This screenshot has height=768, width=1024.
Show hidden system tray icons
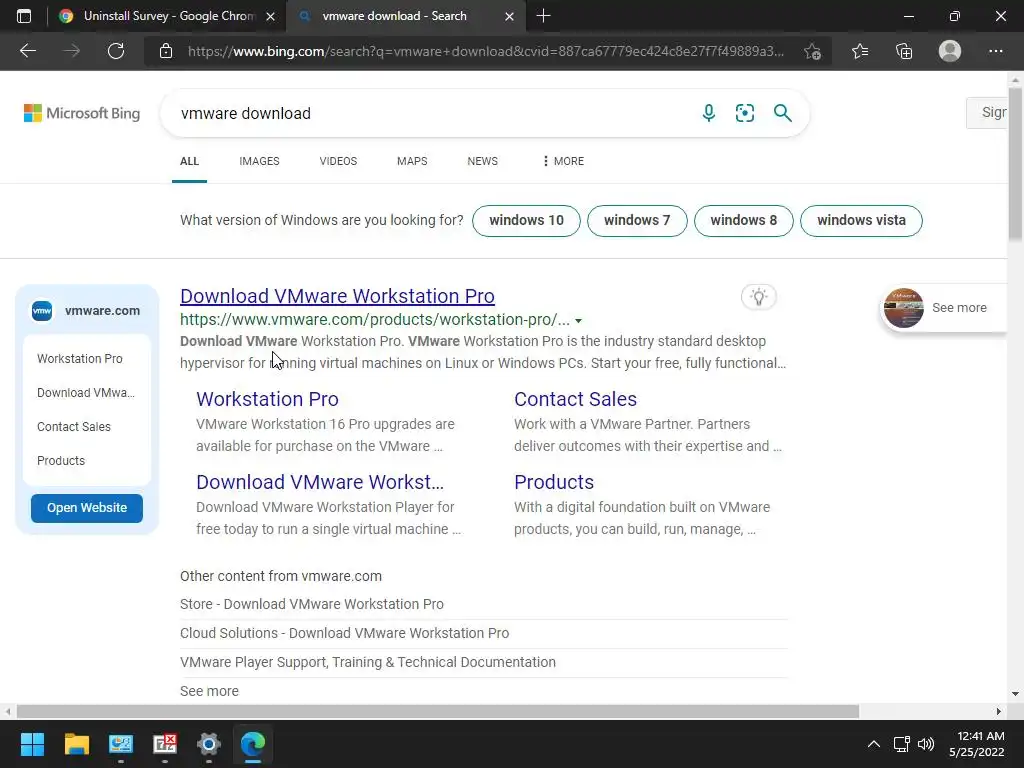pyautogui.click(x=873, y=744)
